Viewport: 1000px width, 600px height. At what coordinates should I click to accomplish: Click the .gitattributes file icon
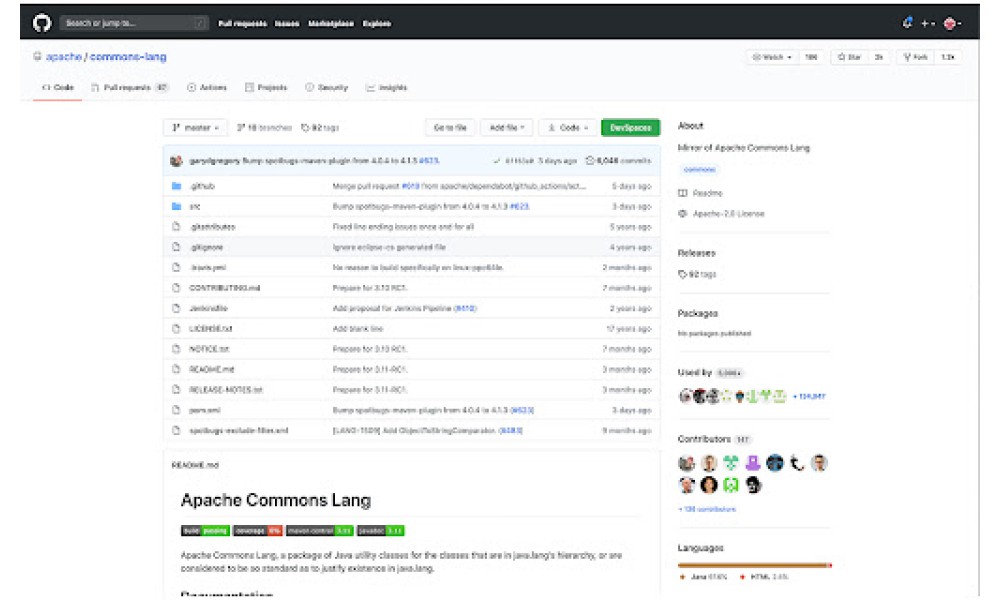(177, 226)
